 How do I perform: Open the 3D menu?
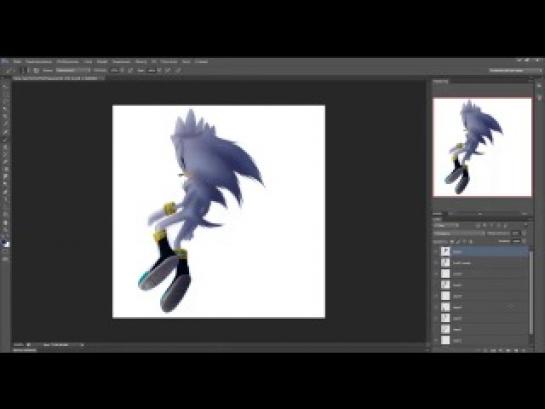(x=154, y=62)
